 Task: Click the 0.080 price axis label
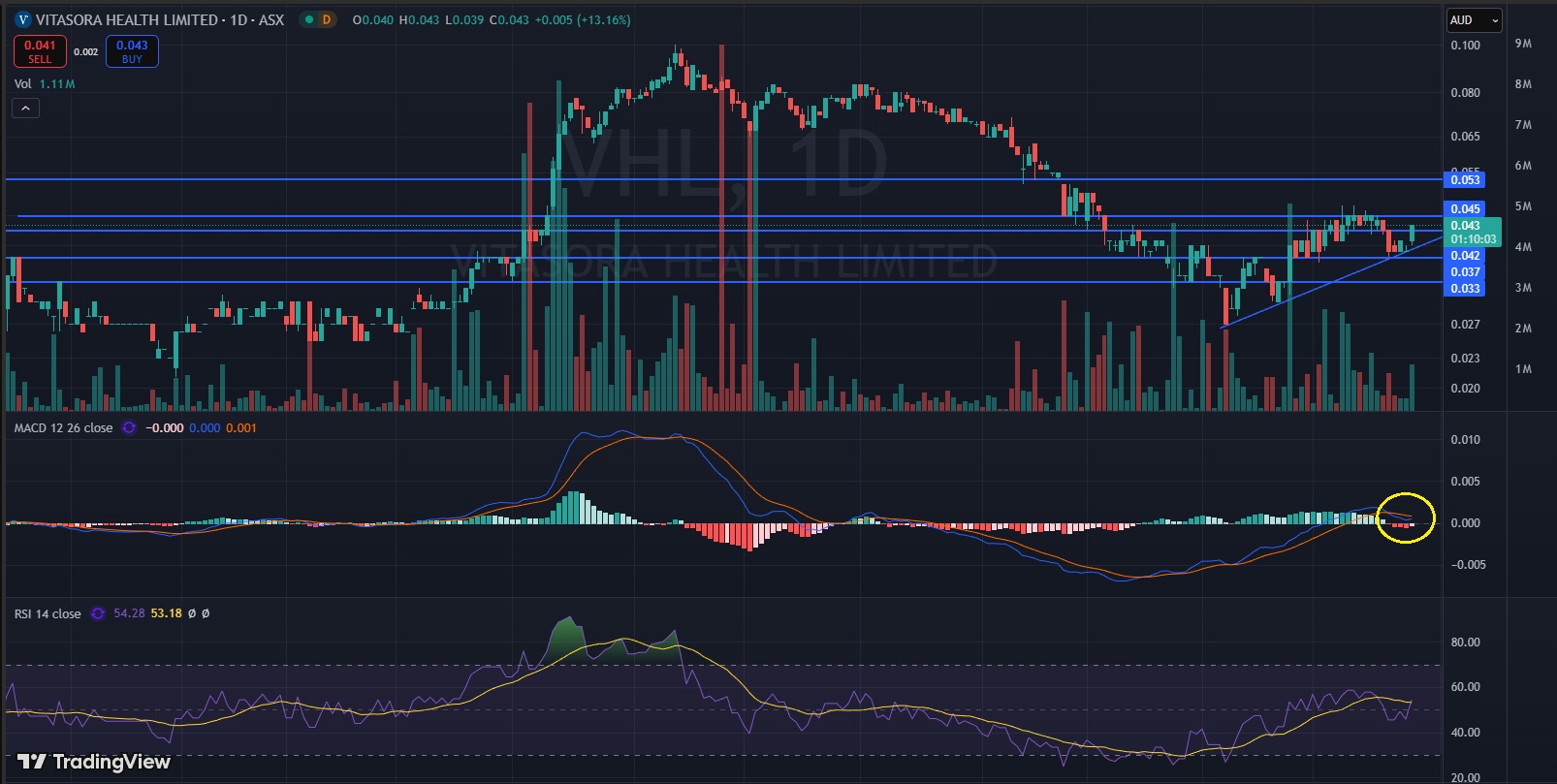pos(1465,93)
